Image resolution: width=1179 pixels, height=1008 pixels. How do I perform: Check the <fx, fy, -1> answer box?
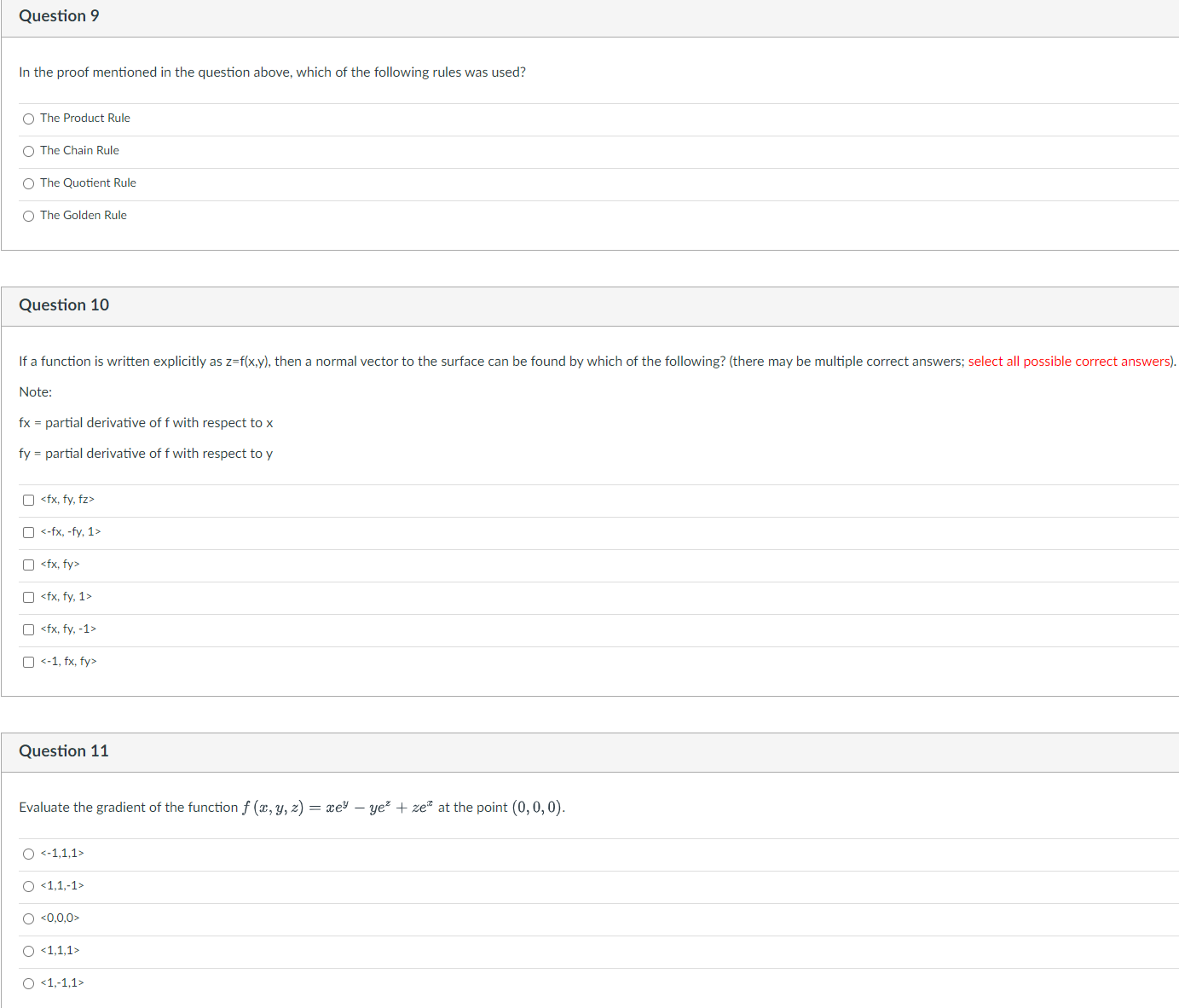28,629
